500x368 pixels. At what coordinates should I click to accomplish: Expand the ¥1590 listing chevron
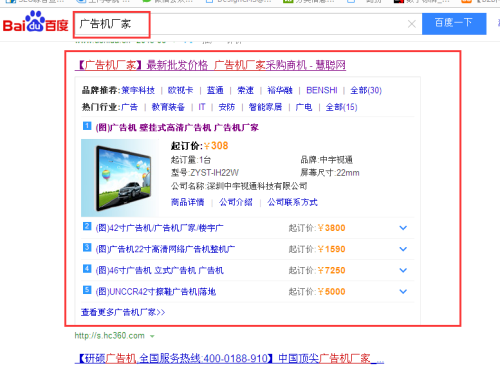[403, 249]
